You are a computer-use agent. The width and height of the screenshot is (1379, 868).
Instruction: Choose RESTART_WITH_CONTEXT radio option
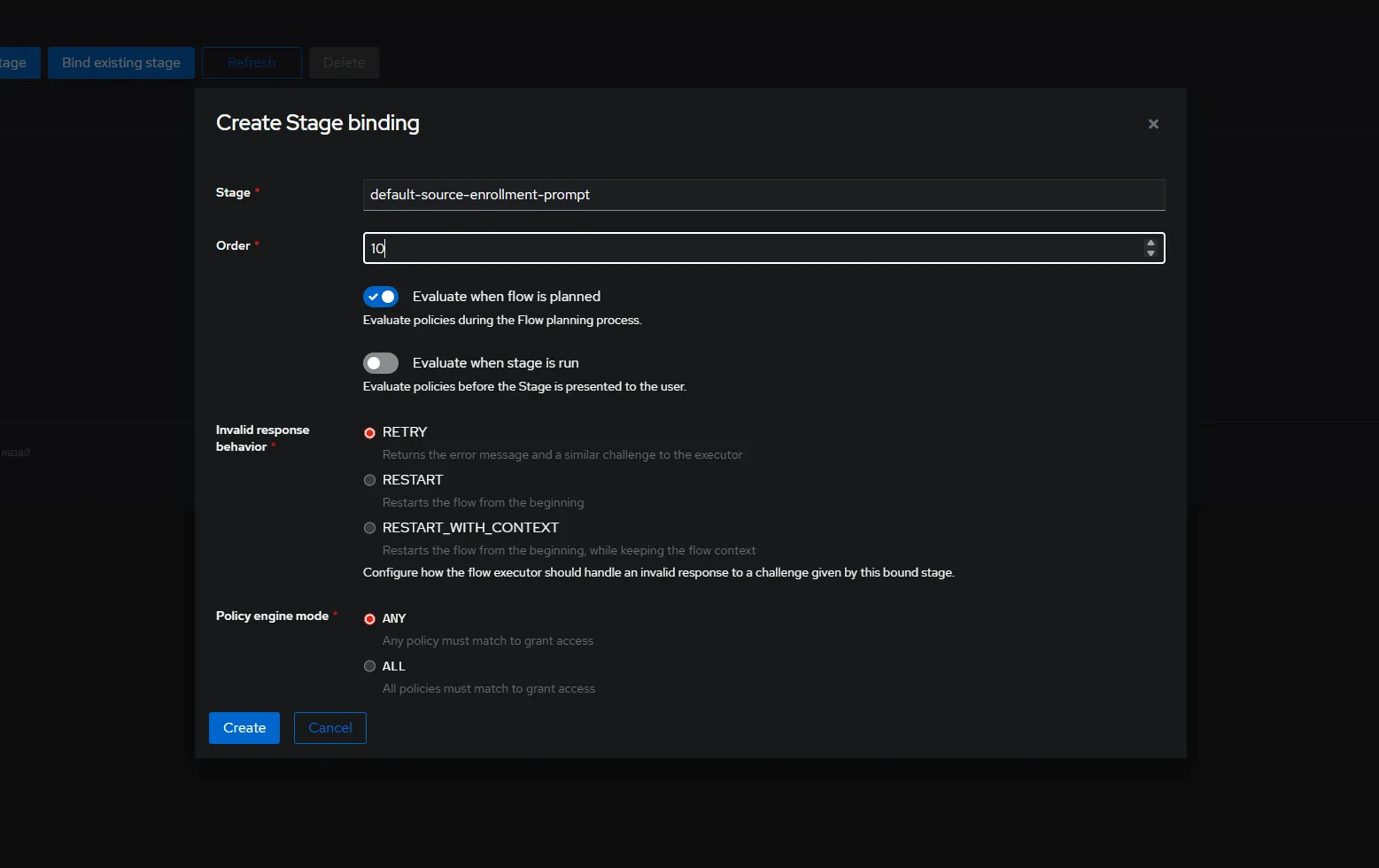370,528
